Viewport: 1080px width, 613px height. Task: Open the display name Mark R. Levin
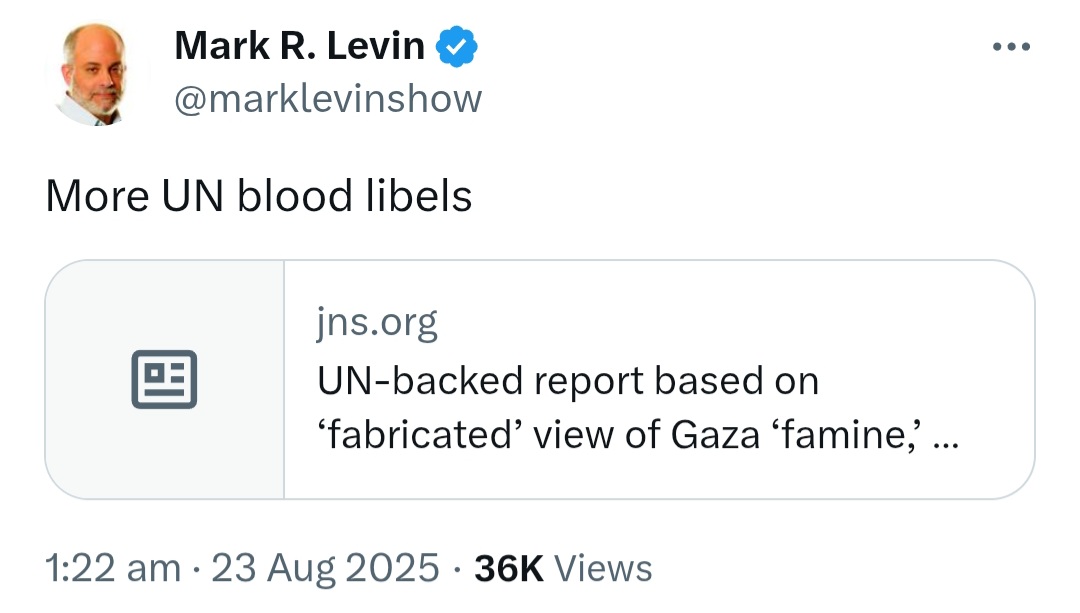[x=300, y=46]
